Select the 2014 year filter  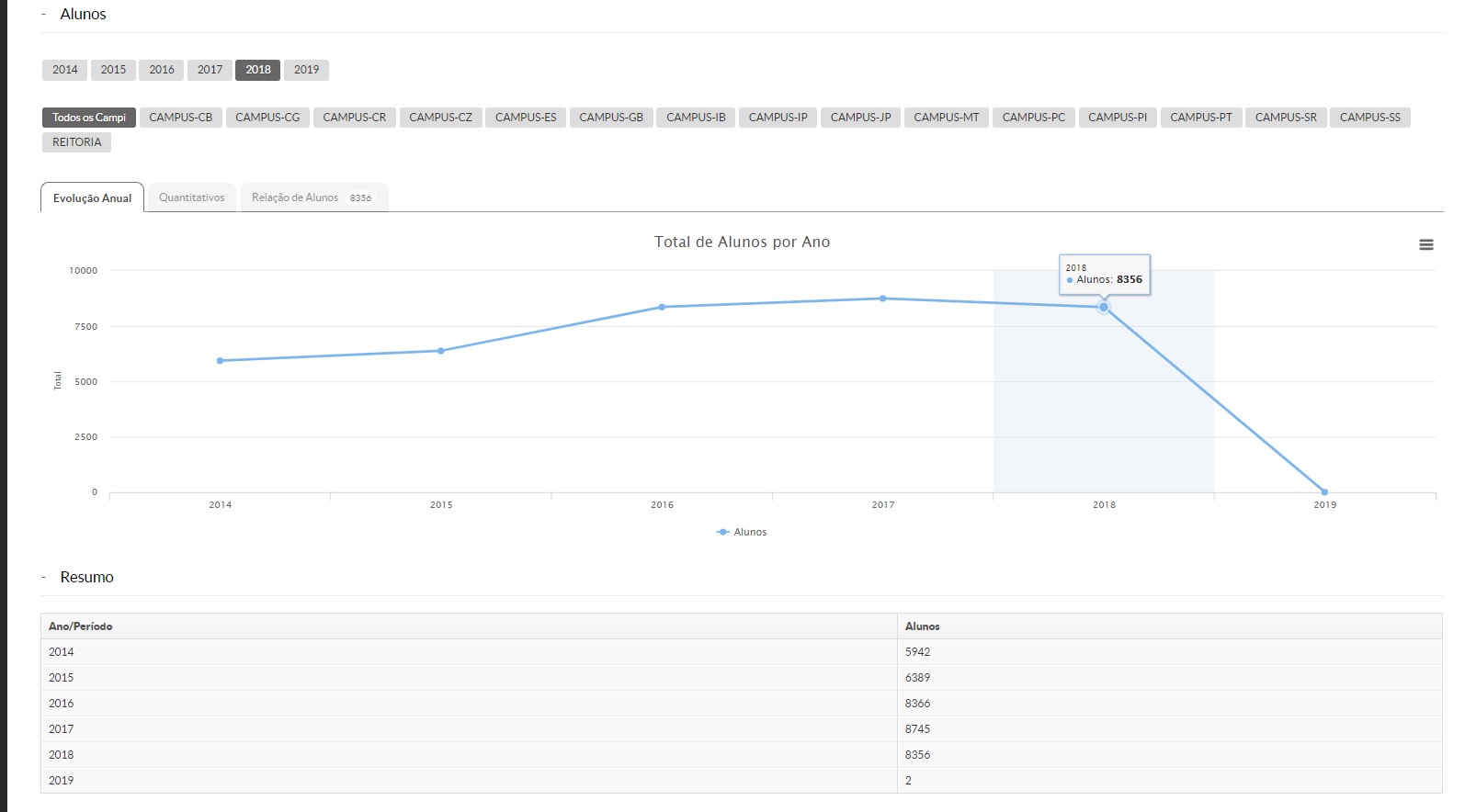[65, 70]
